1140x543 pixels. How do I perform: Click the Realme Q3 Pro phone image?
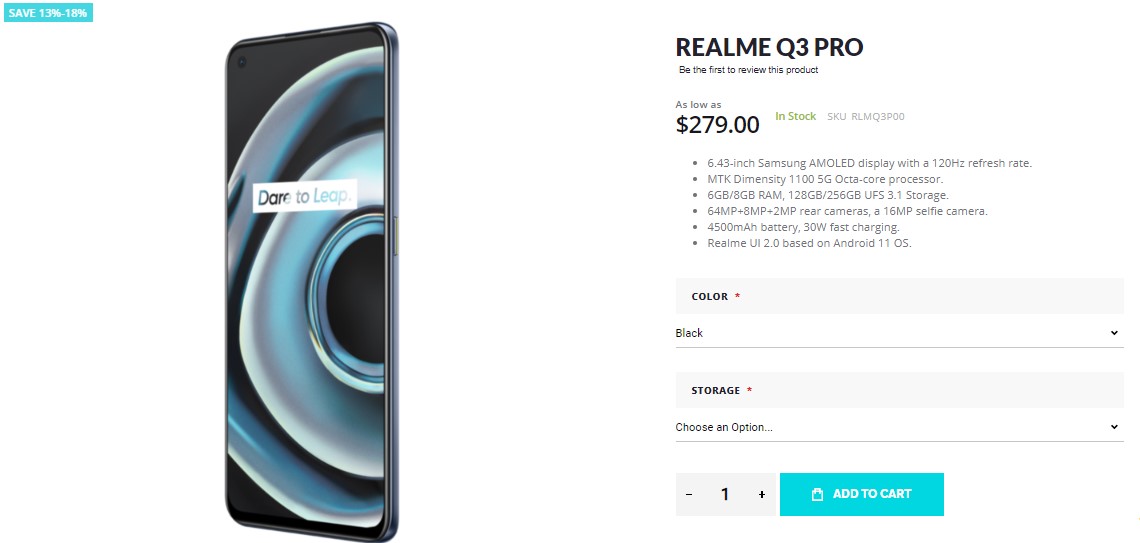(311, 280)
